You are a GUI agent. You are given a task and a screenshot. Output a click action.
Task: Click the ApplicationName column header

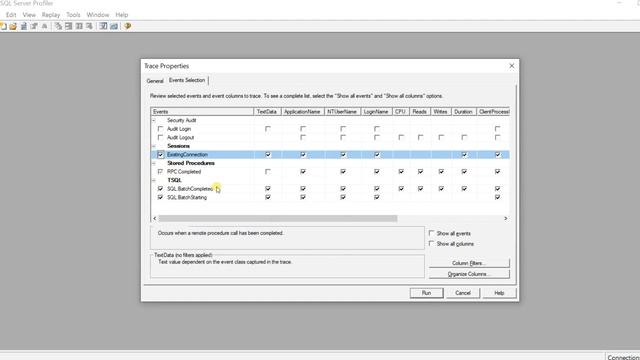tap(302, 111)
